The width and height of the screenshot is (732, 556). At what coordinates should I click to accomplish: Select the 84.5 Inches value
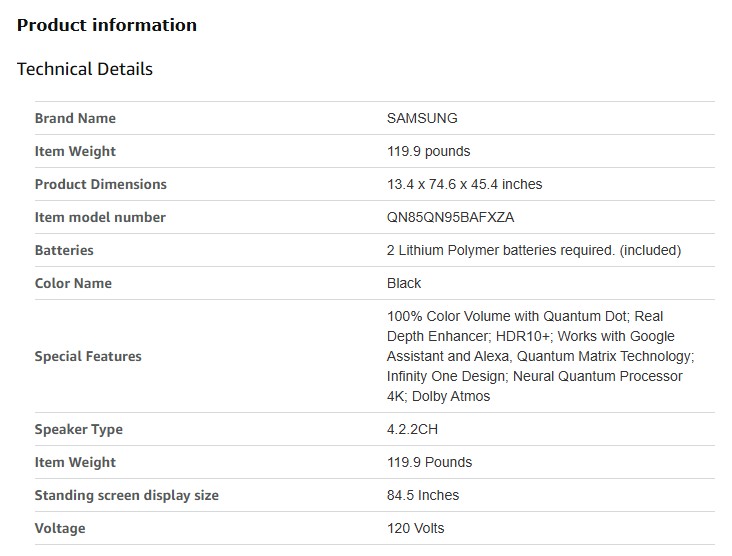[423, 495]
